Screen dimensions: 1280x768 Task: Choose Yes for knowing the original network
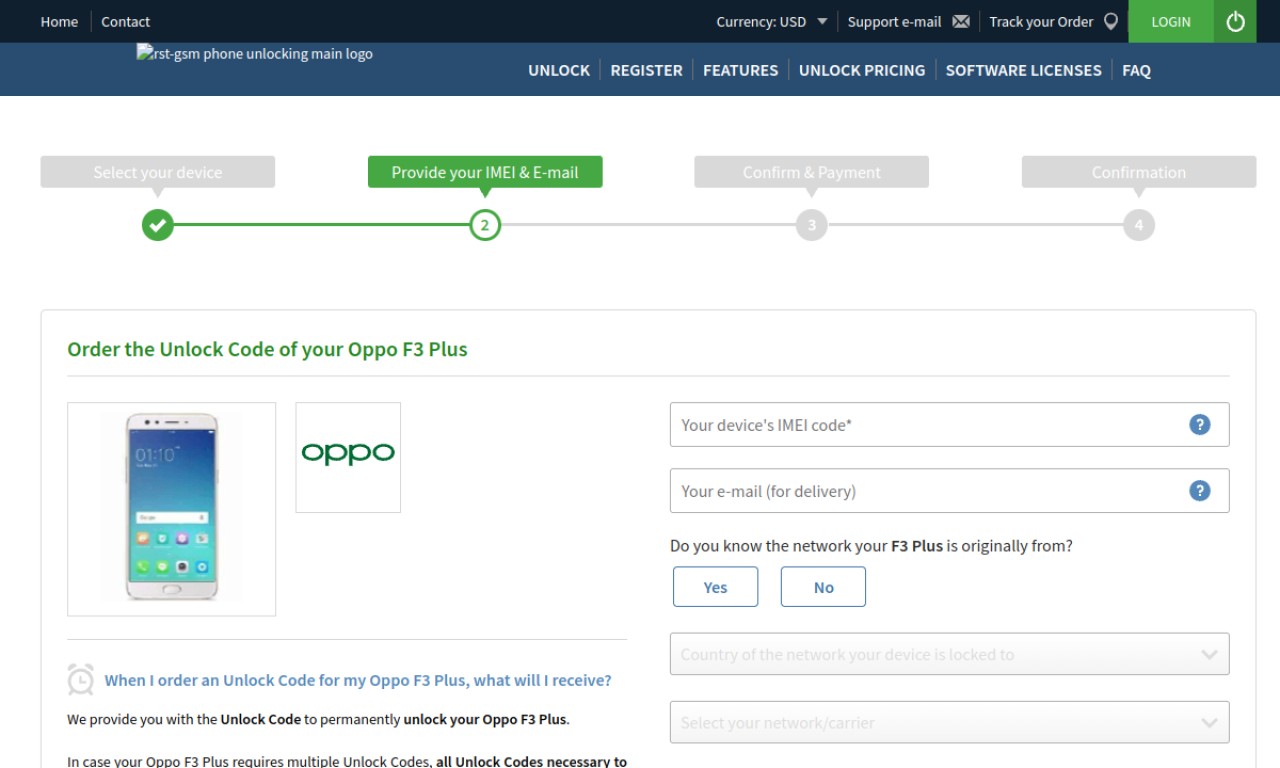coord(715,587)
